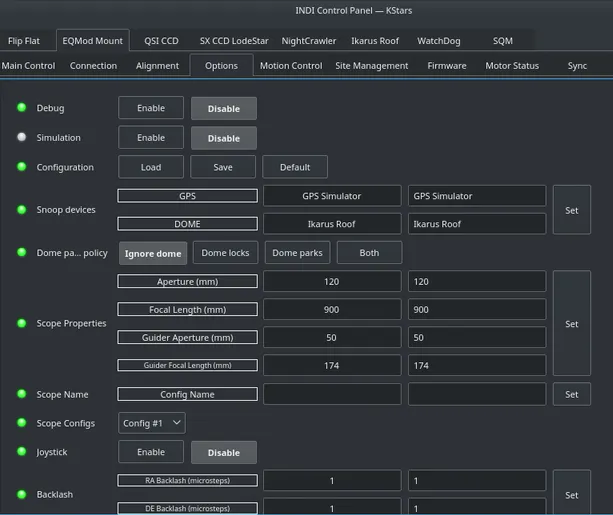
Task: Click the Scope Name status light
Action: point(22,394)
